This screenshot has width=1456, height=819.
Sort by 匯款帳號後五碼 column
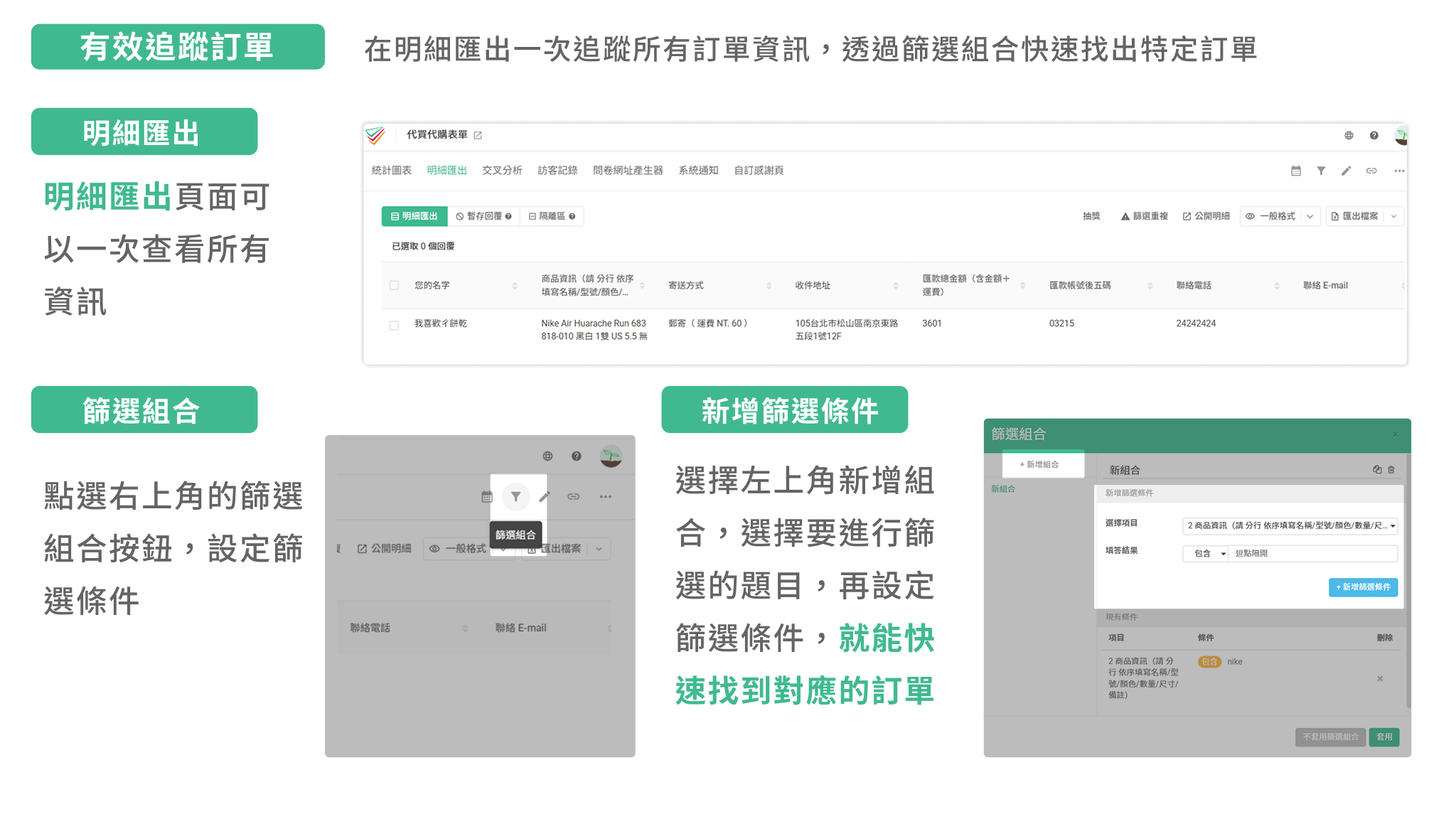pos(1150,286)
